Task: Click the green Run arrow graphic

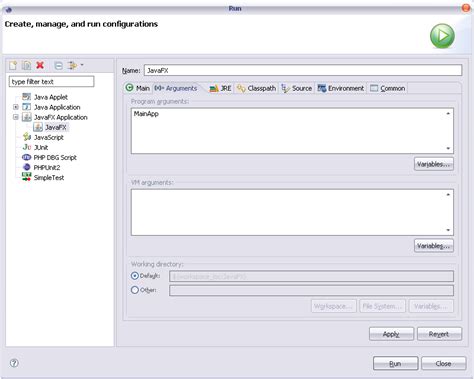Action: (442, 36)
